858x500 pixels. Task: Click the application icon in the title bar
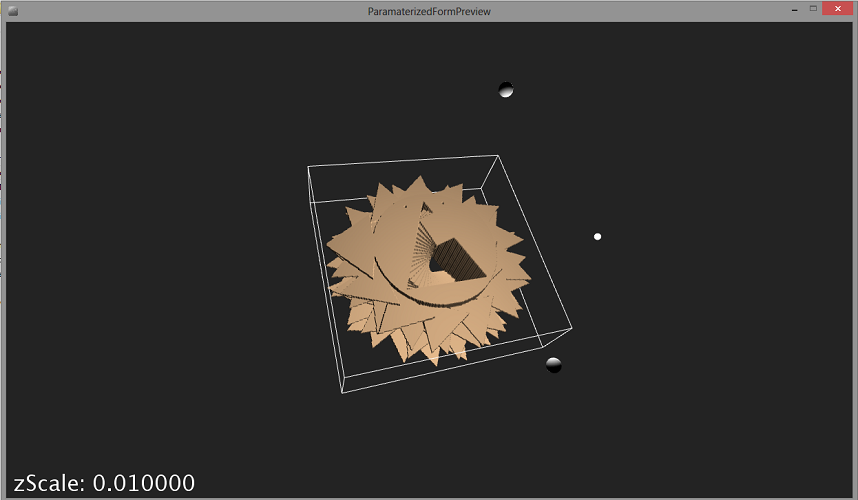[x=13, y=10]
